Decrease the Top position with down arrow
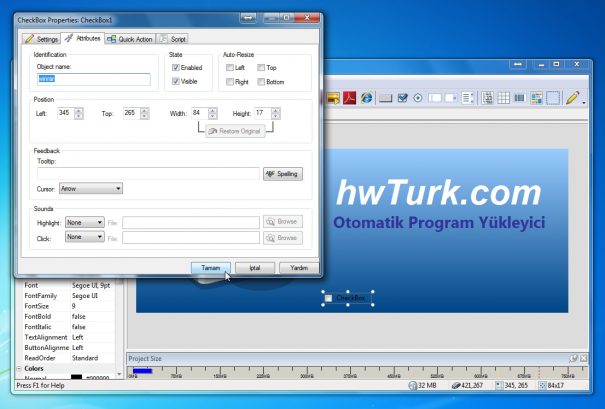This screenshot has height=409, width=605. (x=145, y=116)
